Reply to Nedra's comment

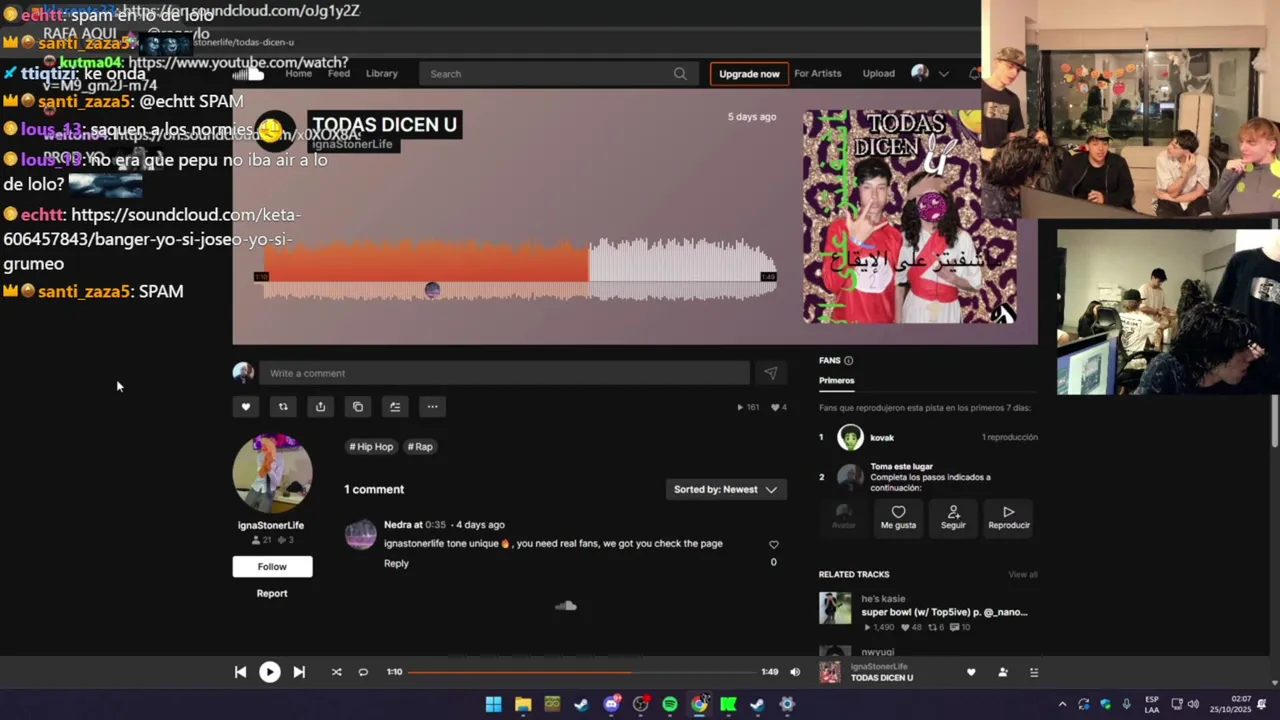pyautogui.click(x=396, y=563)
